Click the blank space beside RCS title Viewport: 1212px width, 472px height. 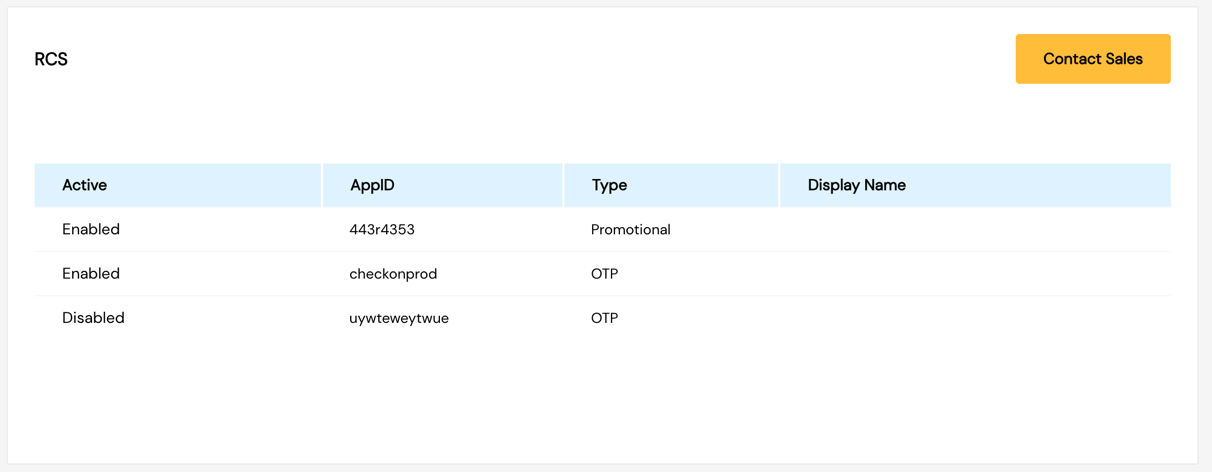(x=540, y=59)
